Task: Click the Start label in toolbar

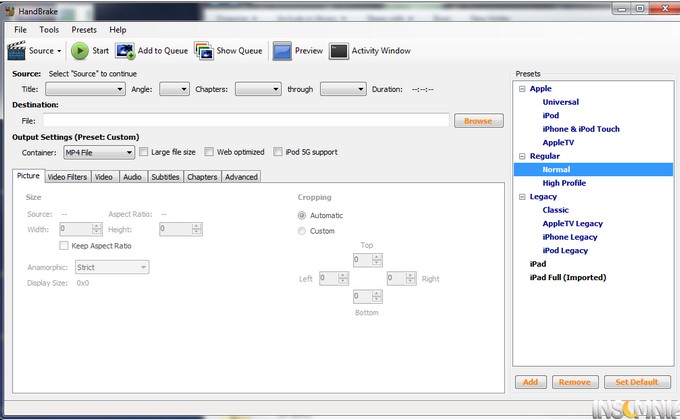Action: (x=101, y=51)
